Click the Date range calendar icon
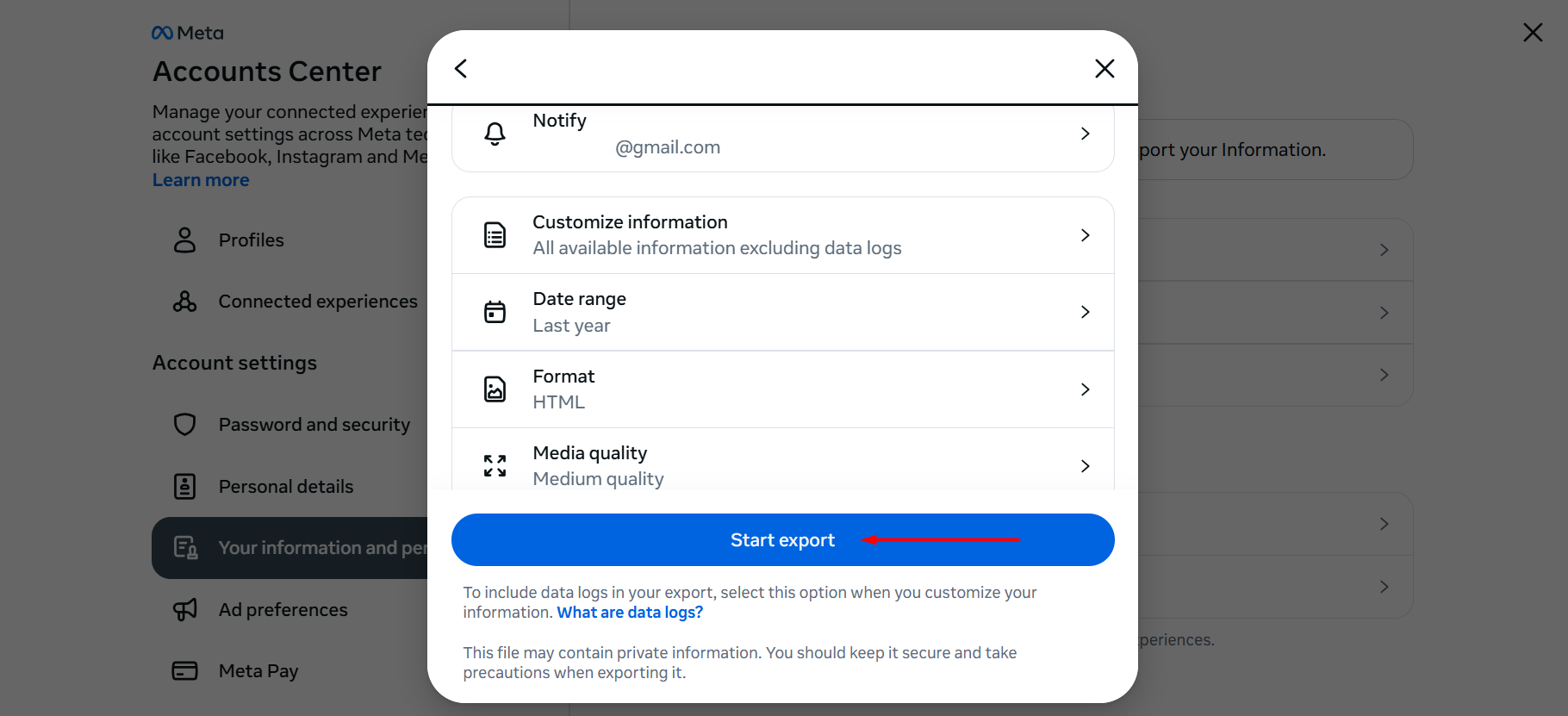 495,312
